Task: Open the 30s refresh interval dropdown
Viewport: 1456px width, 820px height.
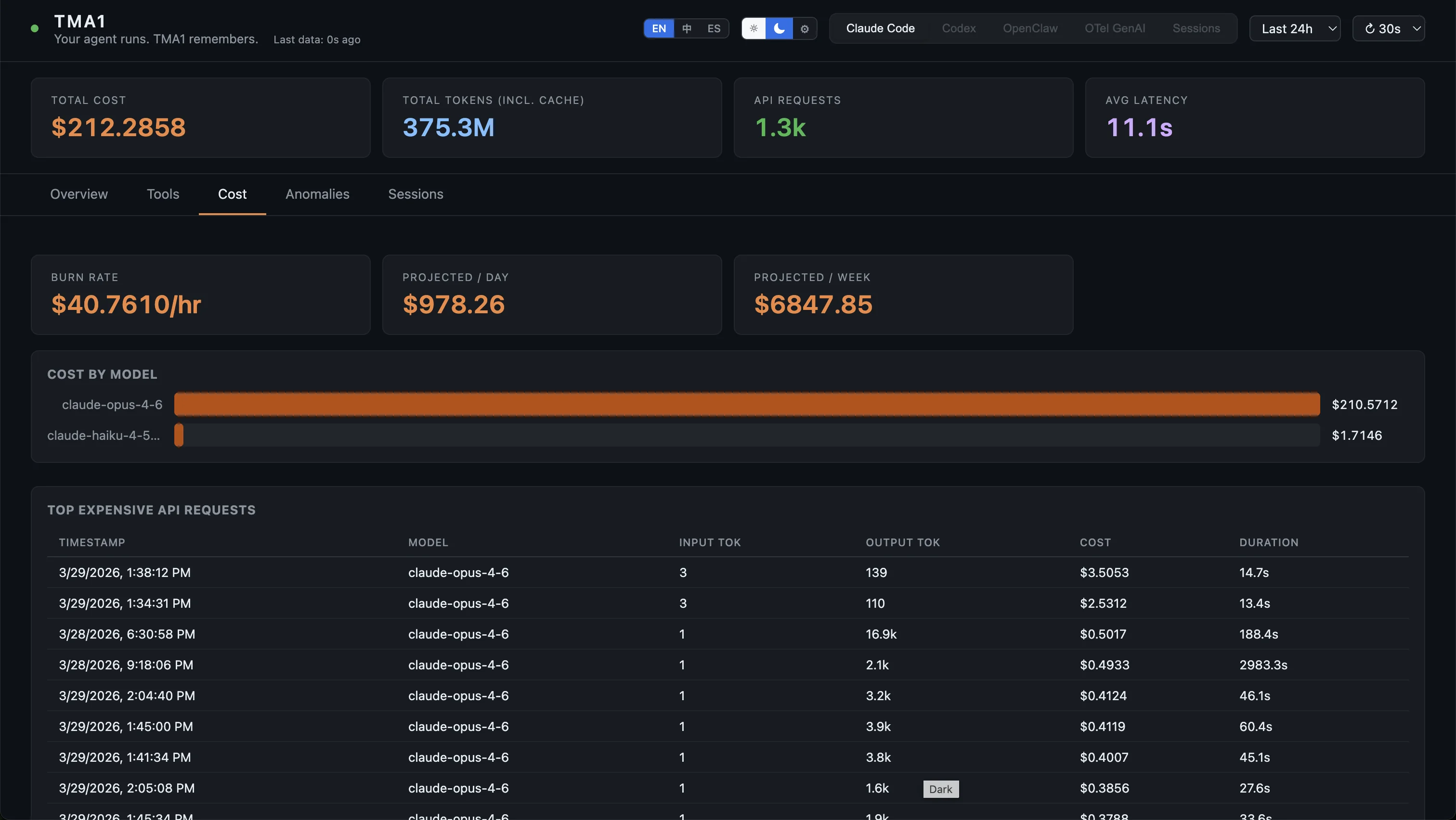Action: coord(1389,28)
